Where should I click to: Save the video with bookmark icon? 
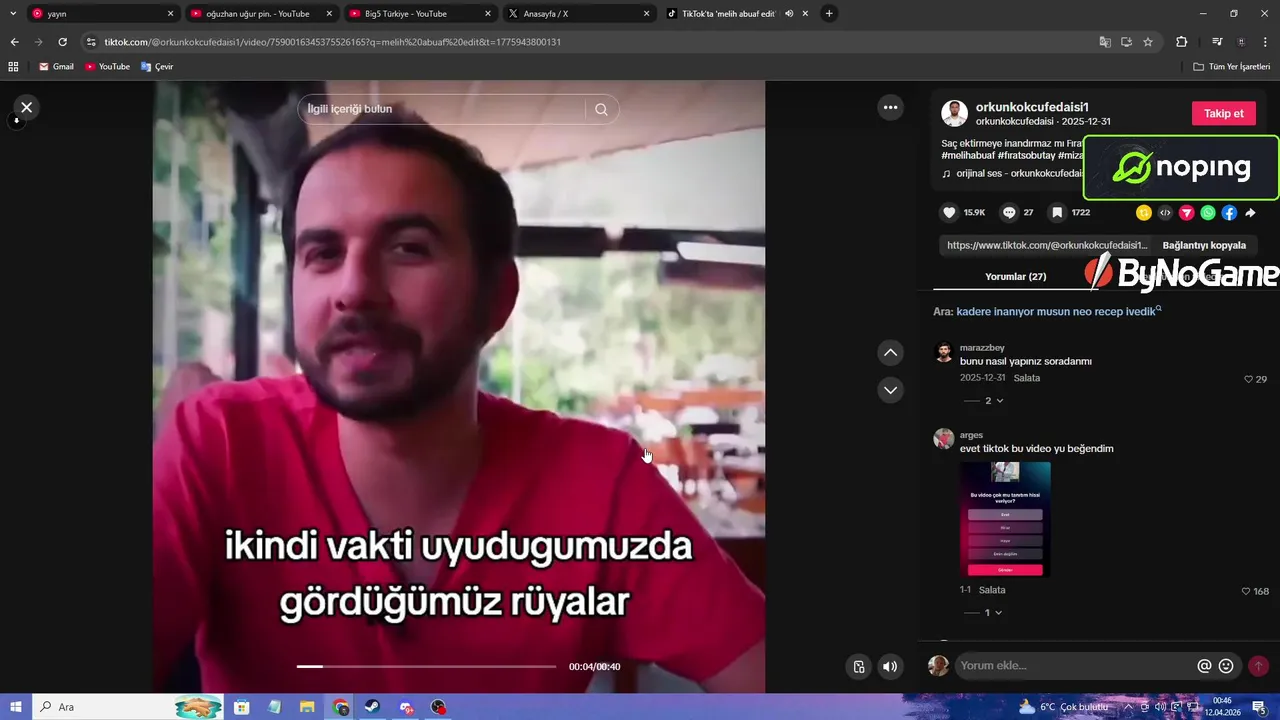coord(1056,212)
